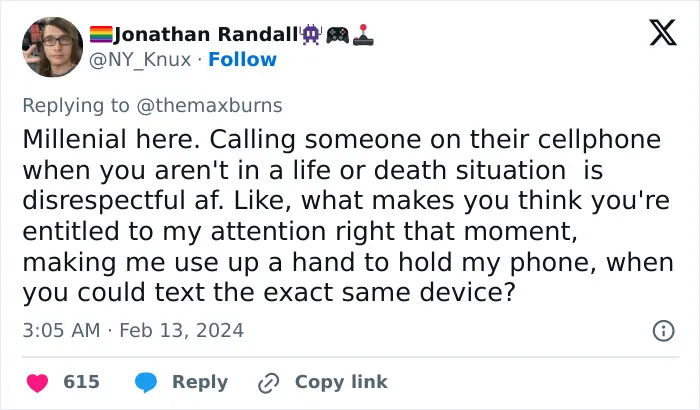Follow the @NY_Knux account
The height and width of the screenshot is (410, 700).
[242, 59]
